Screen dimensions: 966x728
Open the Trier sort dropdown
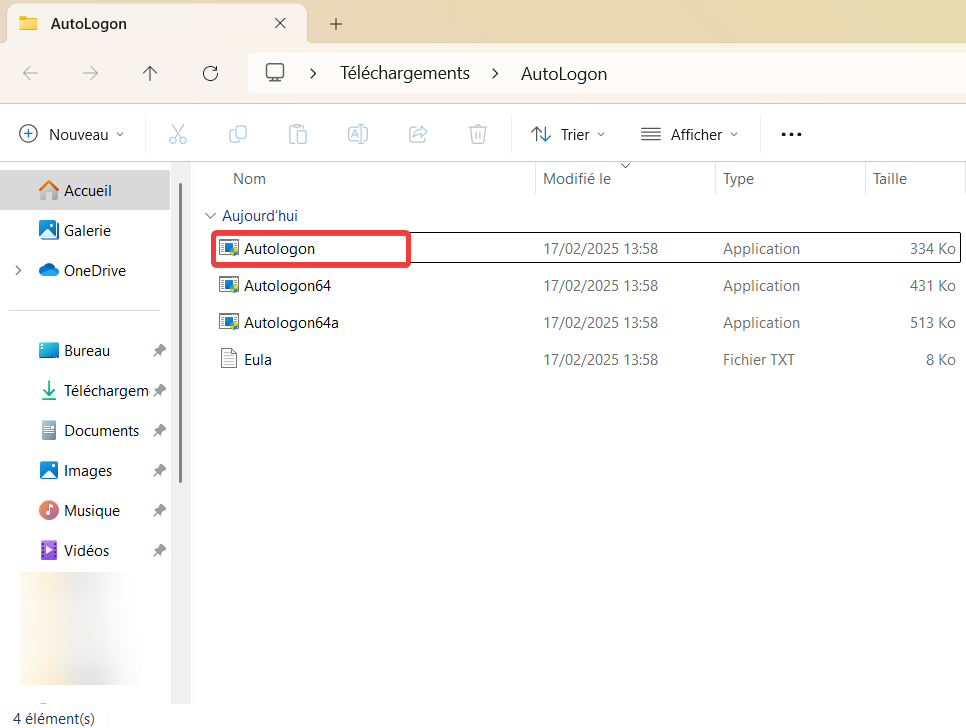(568, 134)
